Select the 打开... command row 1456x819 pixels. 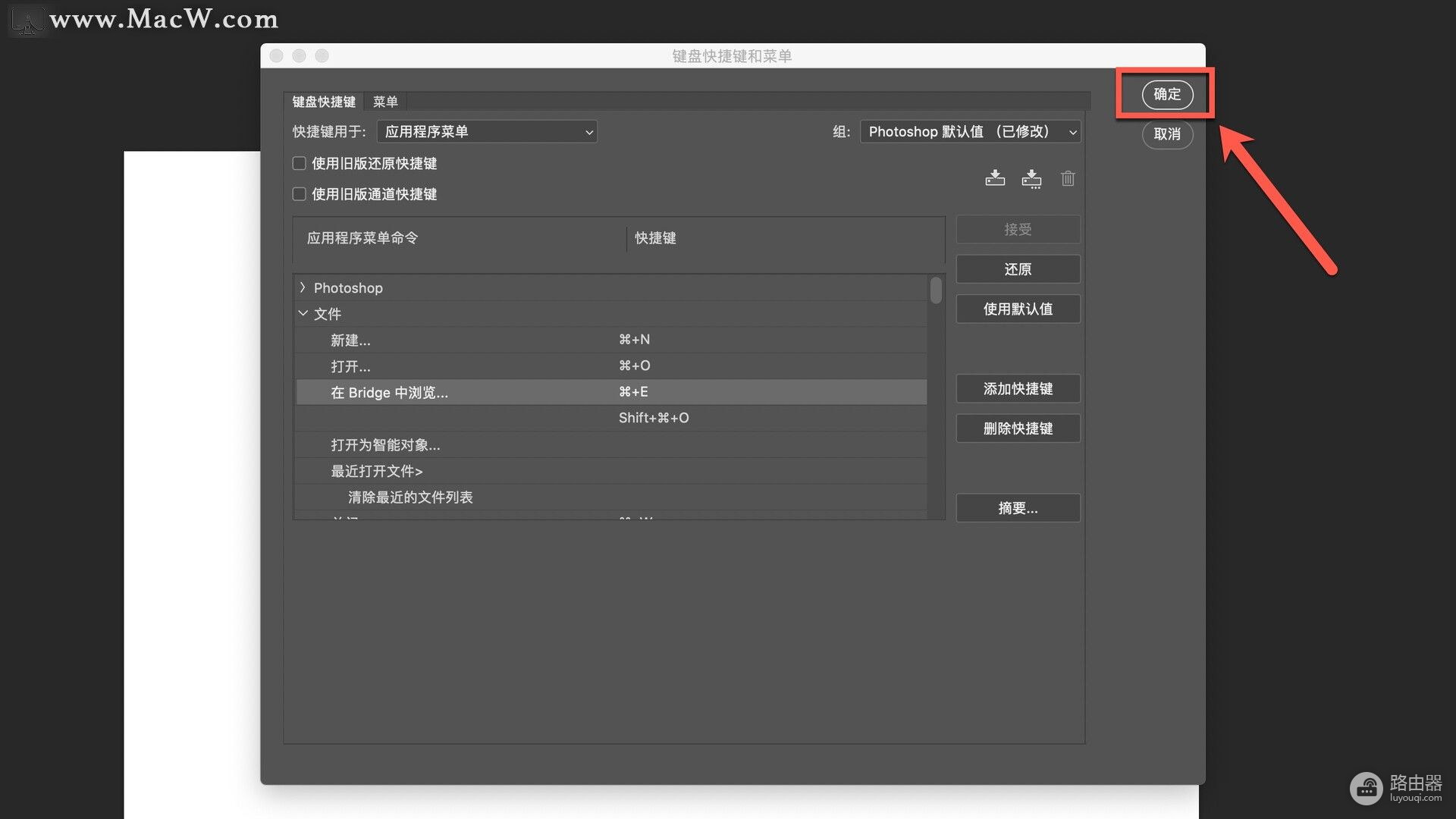(610, 366)
